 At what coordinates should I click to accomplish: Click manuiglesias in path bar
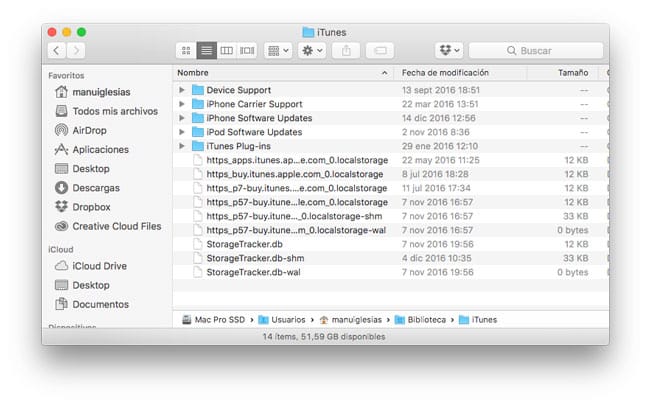350,319
